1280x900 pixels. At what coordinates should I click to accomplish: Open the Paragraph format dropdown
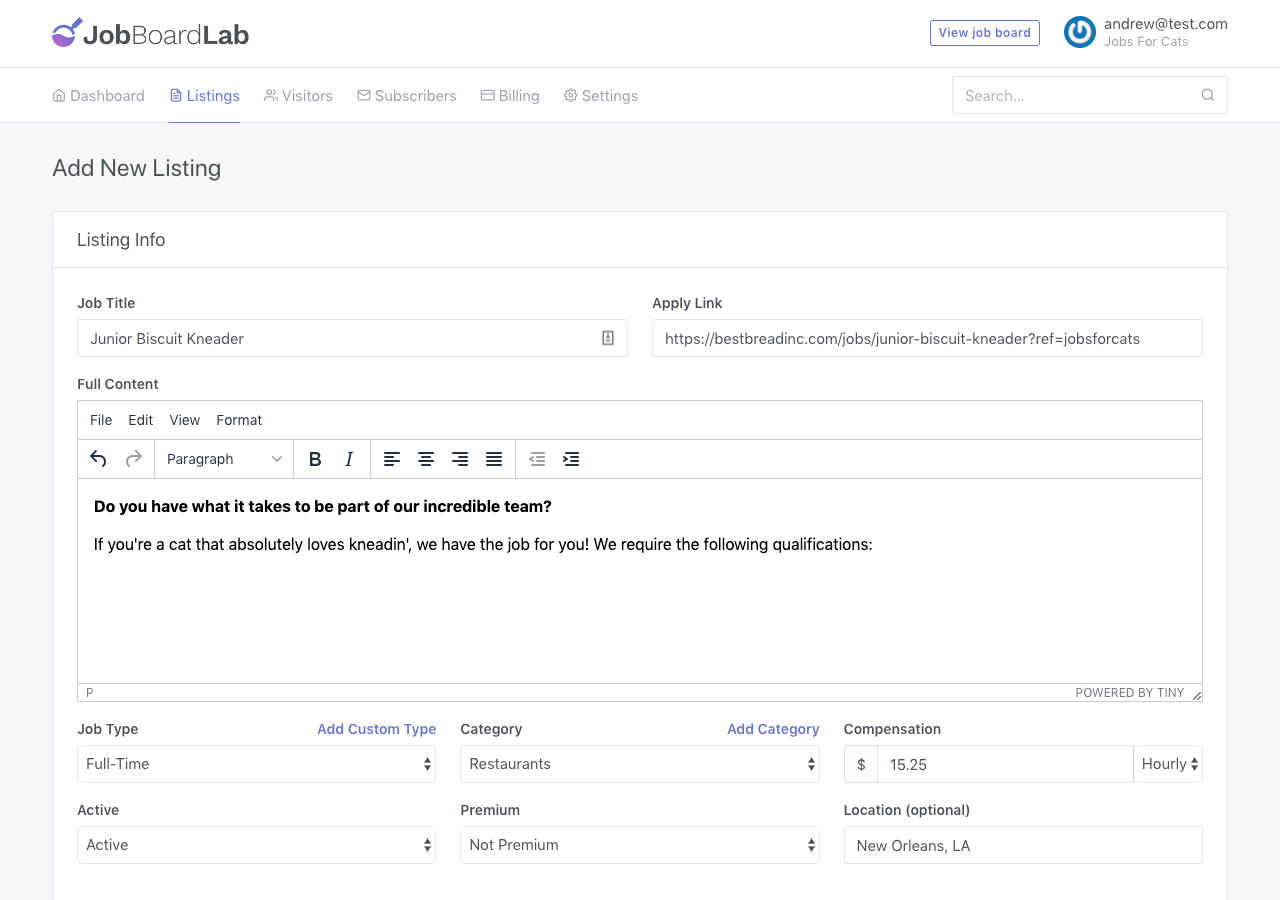224,459
